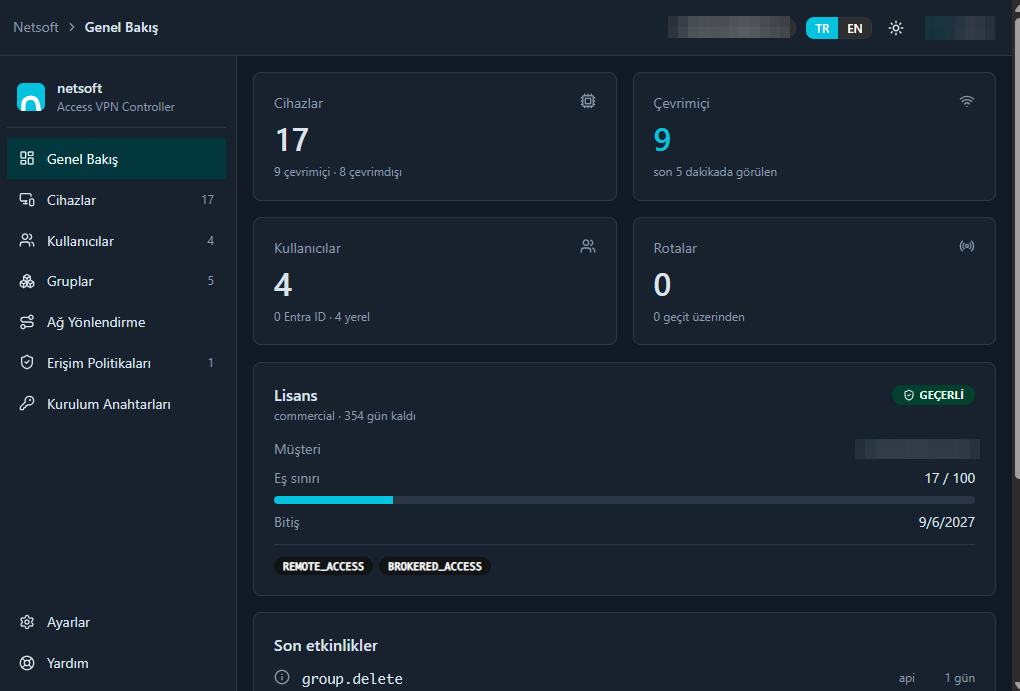The width and height of the screenshot is (1020, 691).
Task: Click '9 çevrimiçi · 8 çevrimdışı' text
Action: pyautogui.click(x=338, y=172)
